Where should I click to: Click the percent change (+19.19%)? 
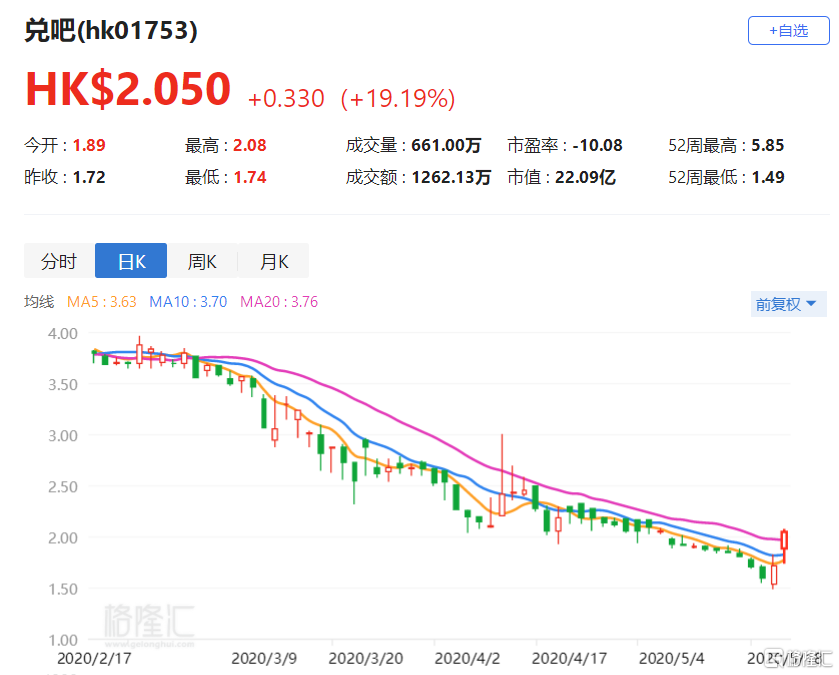pos(398,99)
